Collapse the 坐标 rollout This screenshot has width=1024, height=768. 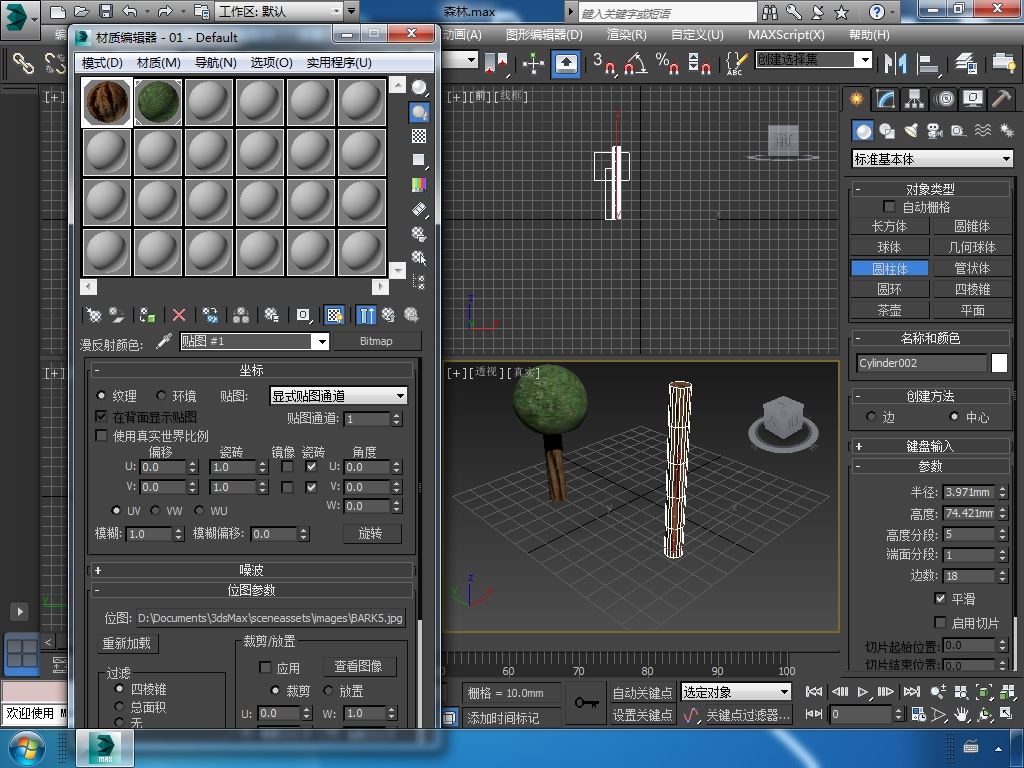point(251,370)
